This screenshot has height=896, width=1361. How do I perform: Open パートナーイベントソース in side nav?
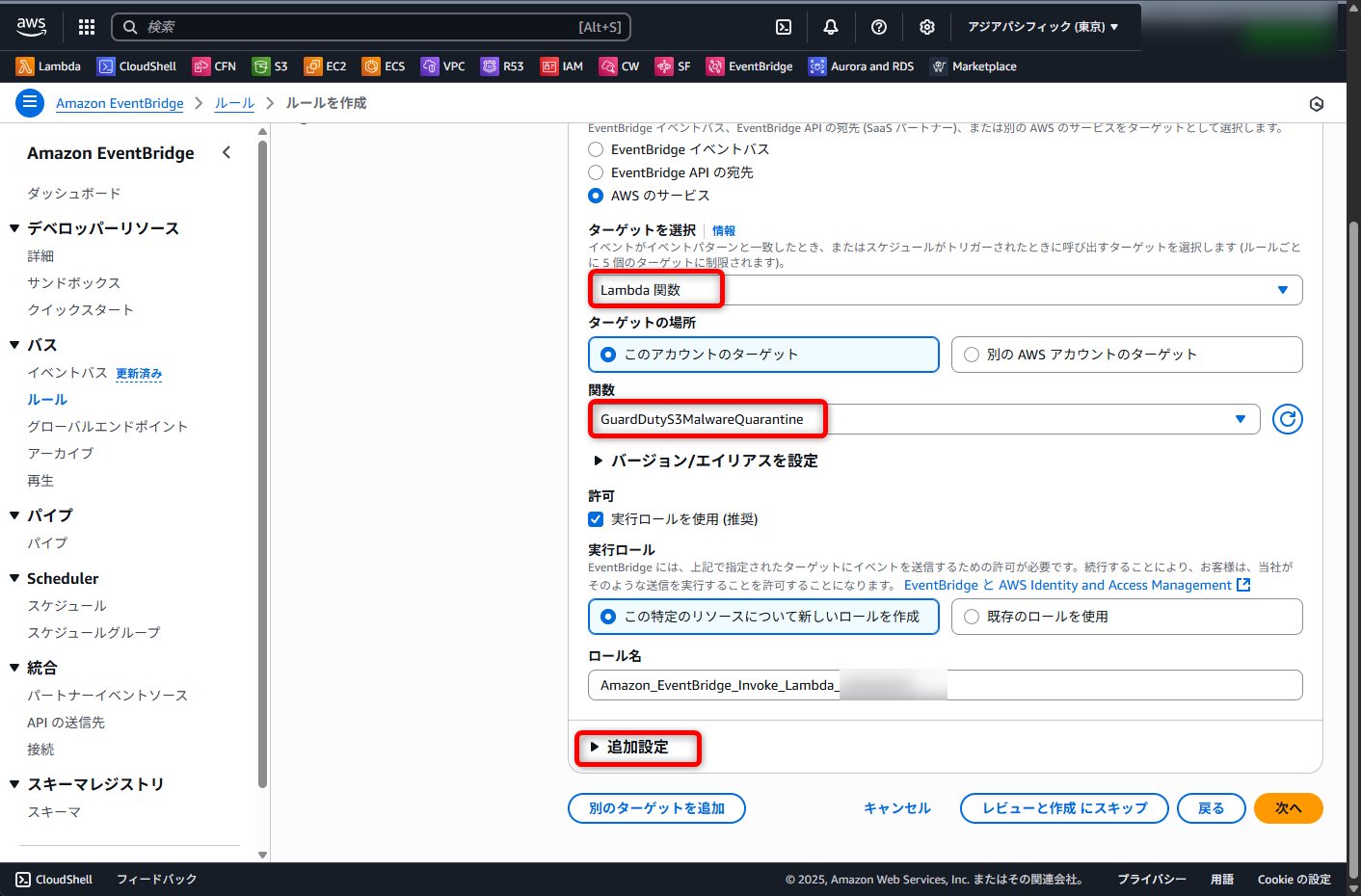tap(108, 696)
